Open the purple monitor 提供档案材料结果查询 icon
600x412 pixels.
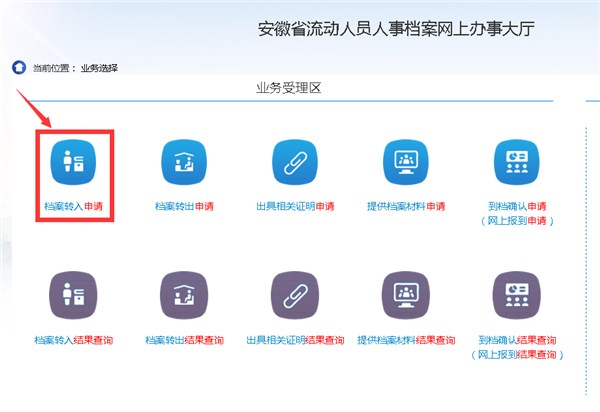click(x=406, y=295)
